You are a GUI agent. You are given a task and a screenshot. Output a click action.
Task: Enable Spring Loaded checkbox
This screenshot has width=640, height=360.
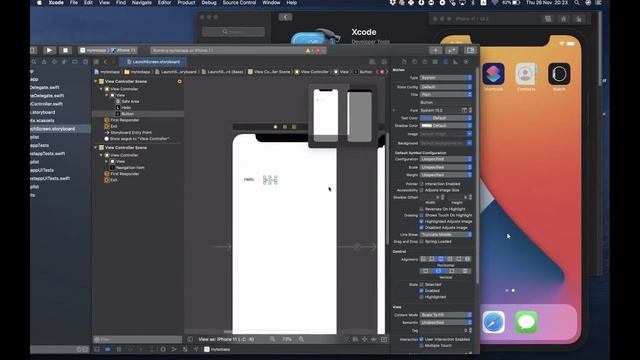(422, 242)
